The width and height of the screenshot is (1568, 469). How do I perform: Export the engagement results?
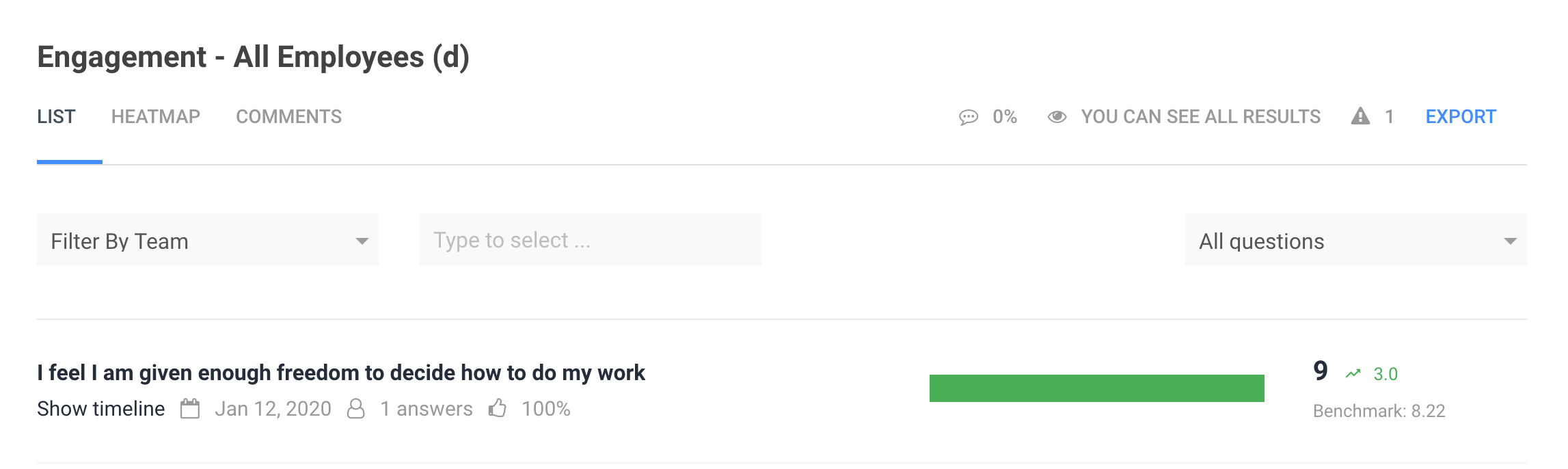[x=1461, y=117]
